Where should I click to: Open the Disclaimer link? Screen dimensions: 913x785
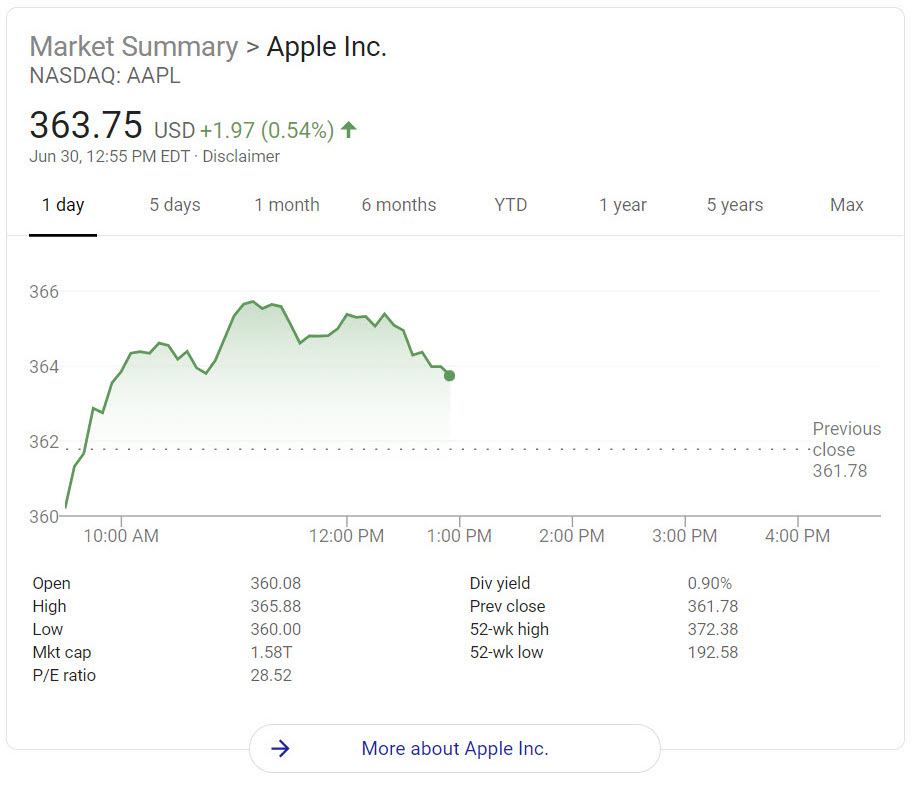243,157
